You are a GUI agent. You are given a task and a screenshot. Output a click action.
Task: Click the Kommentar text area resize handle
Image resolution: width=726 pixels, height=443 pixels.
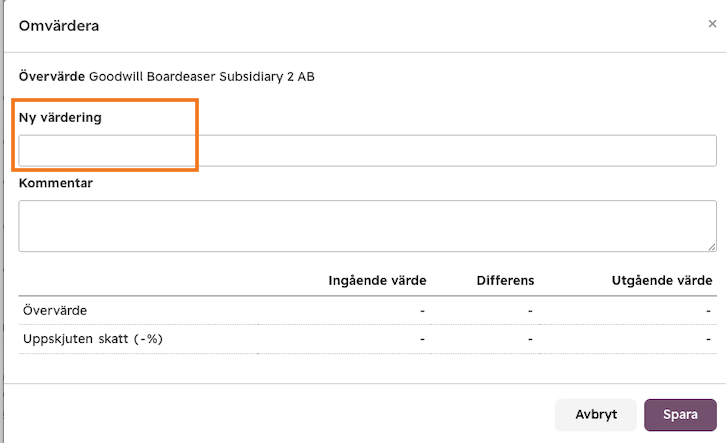point(712,247)
